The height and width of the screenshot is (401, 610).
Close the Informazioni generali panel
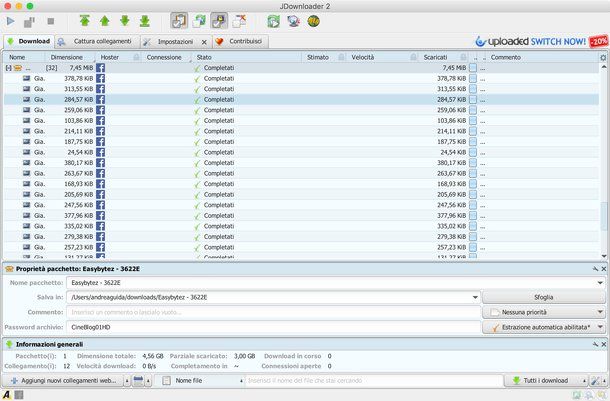[x=604, y=344]
